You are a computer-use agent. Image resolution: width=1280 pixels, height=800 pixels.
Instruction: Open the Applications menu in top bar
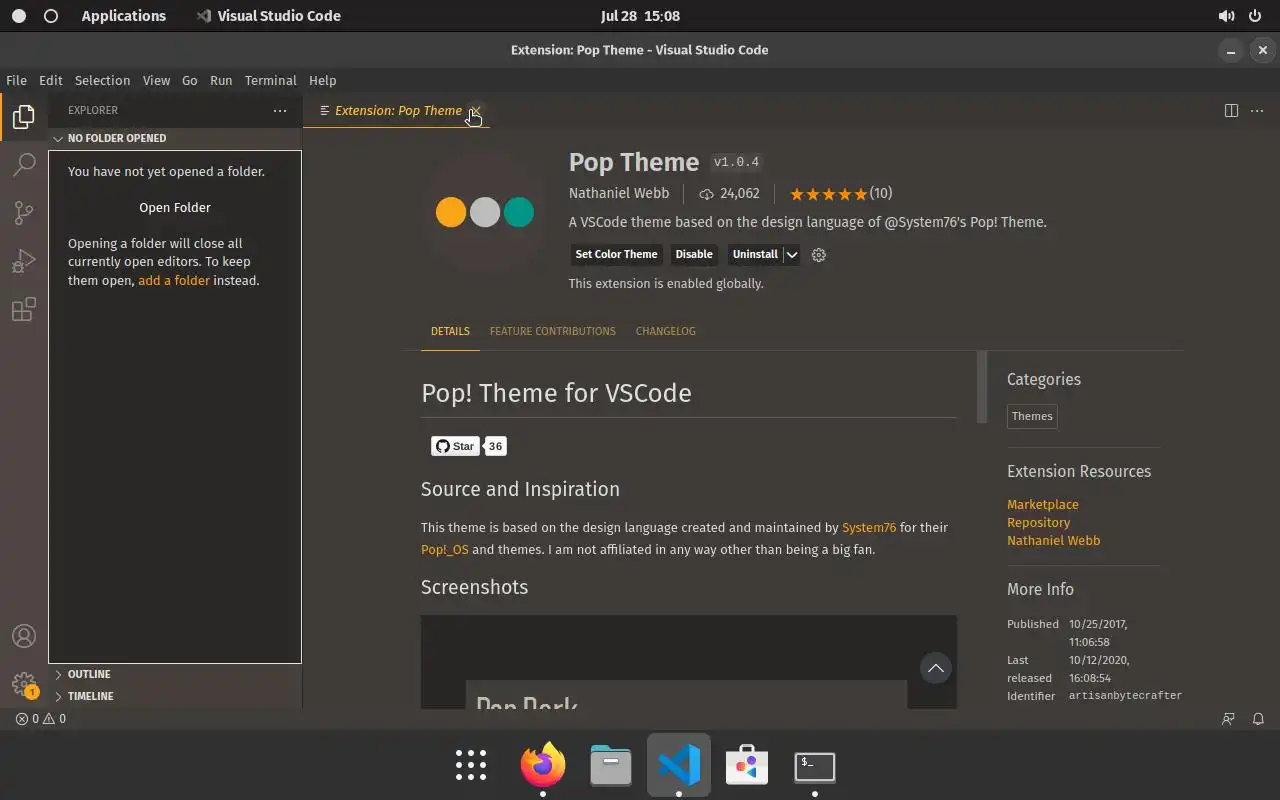tap(124, 16)
